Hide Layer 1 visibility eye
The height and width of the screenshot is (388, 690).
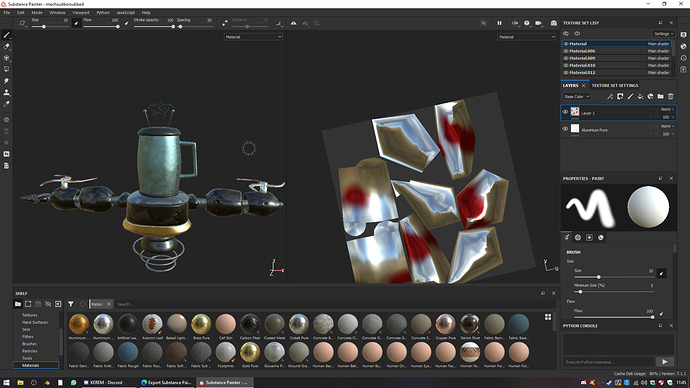click(x=565, y=112)
